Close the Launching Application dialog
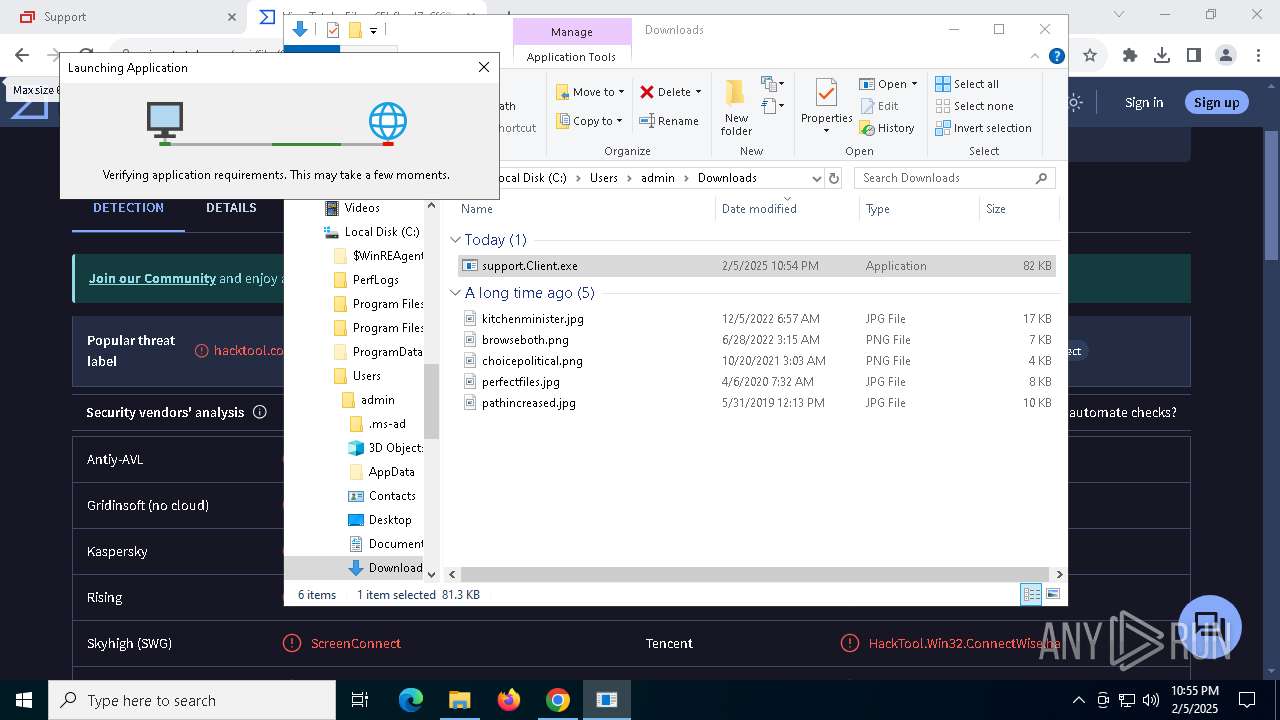The image size is (1280, 720). [484, 67]
